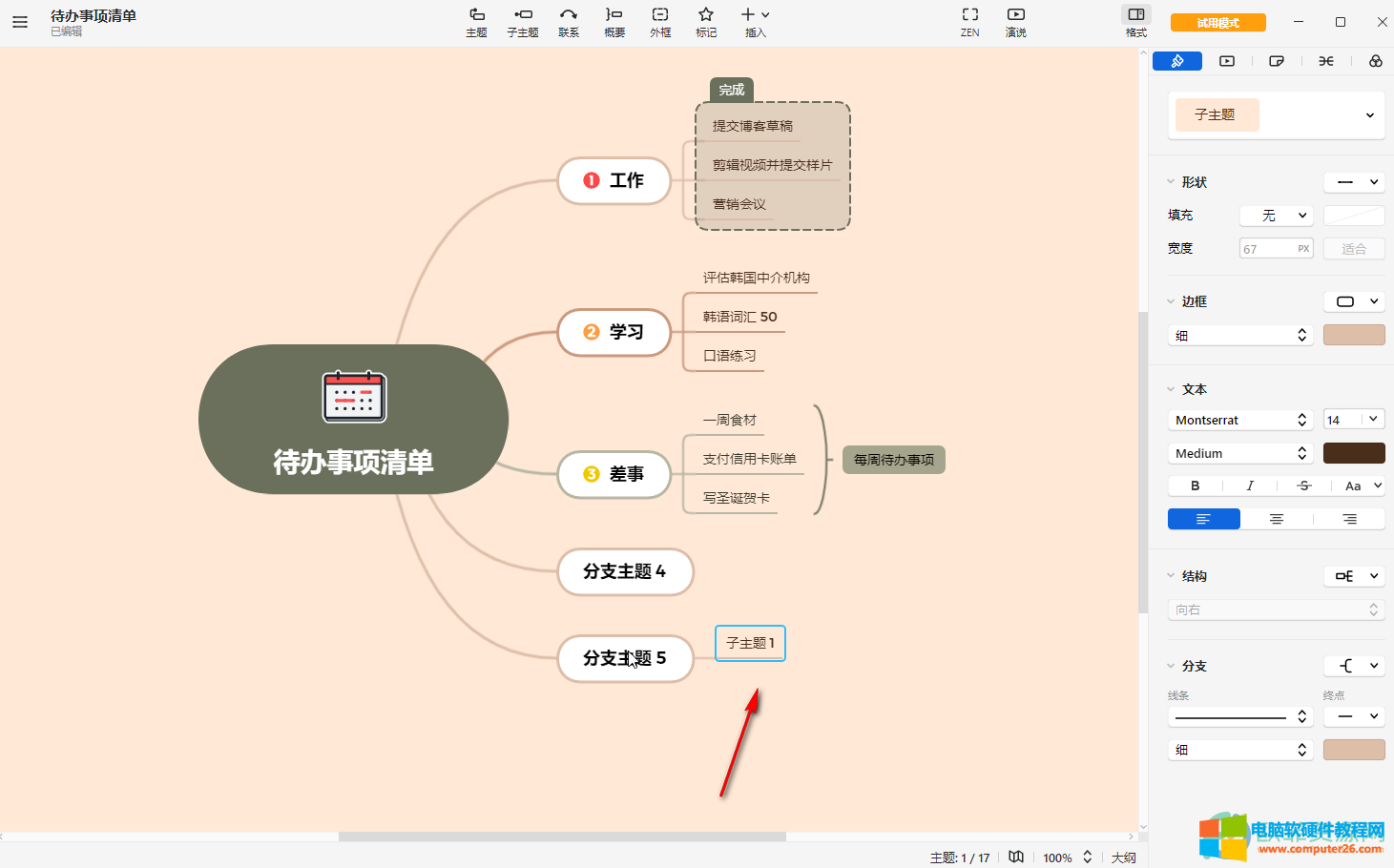
Task: Select the 联系 relationship tool
Action: [569, 22]
